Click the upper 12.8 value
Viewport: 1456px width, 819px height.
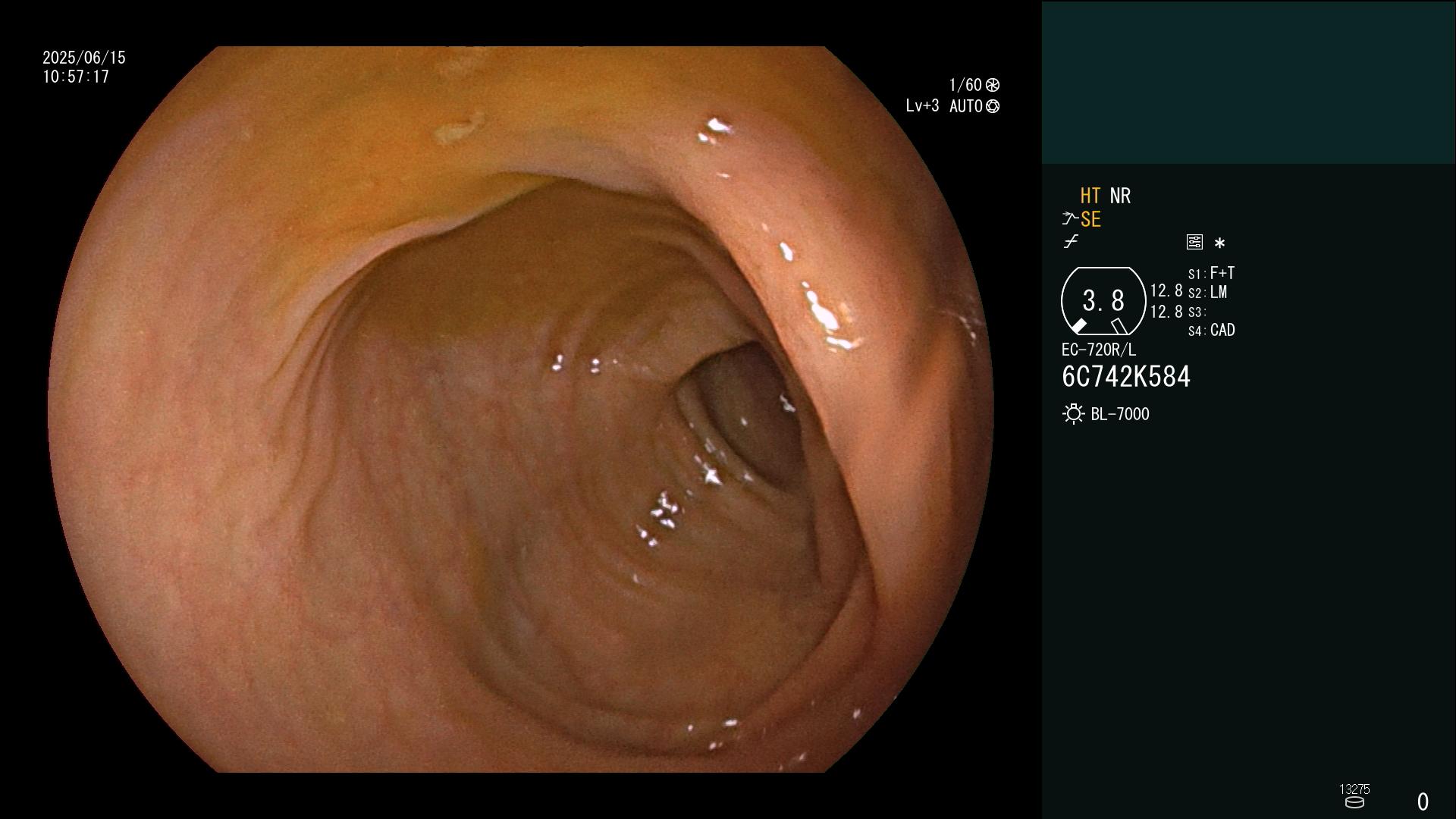tap(1166, 290)
